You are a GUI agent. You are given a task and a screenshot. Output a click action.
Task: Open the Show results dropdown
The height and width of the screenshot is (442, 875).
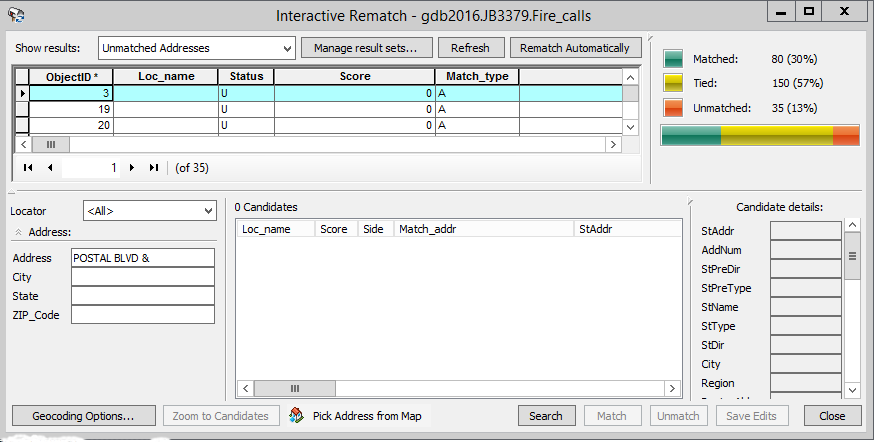pyautogui.click(x=287, y=49)
